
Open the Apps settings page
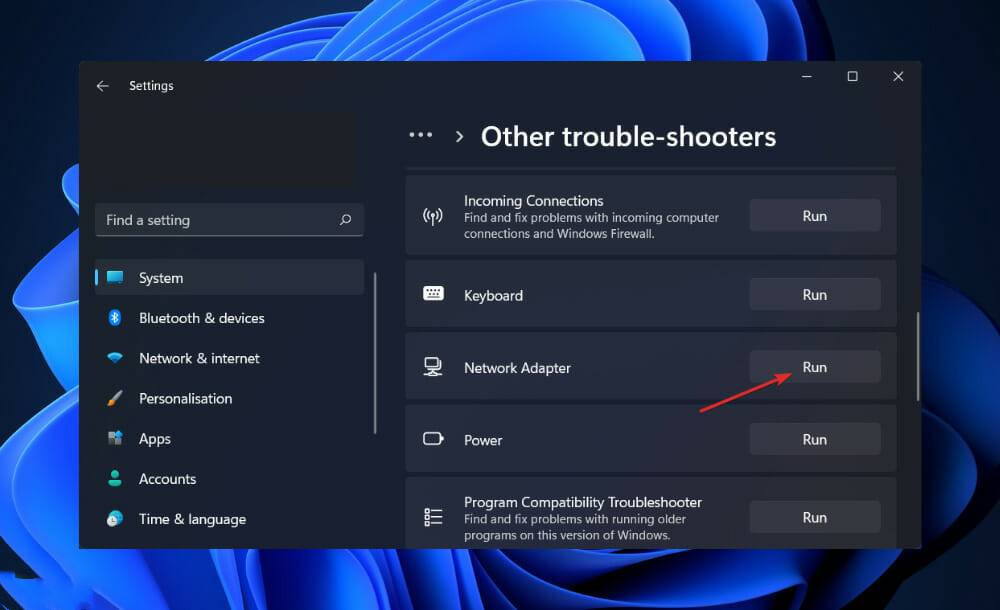(229, 438)
